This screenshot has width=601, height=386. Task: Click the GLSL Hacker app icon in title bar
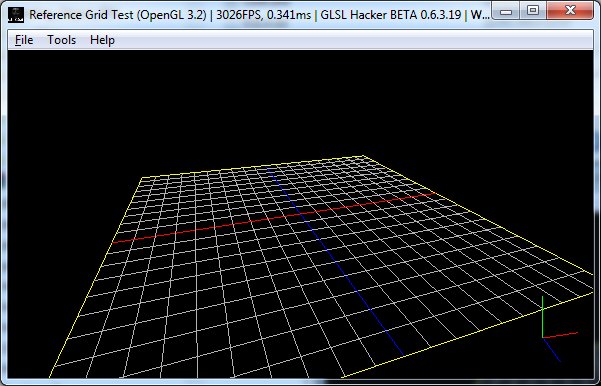pos(16,15)
